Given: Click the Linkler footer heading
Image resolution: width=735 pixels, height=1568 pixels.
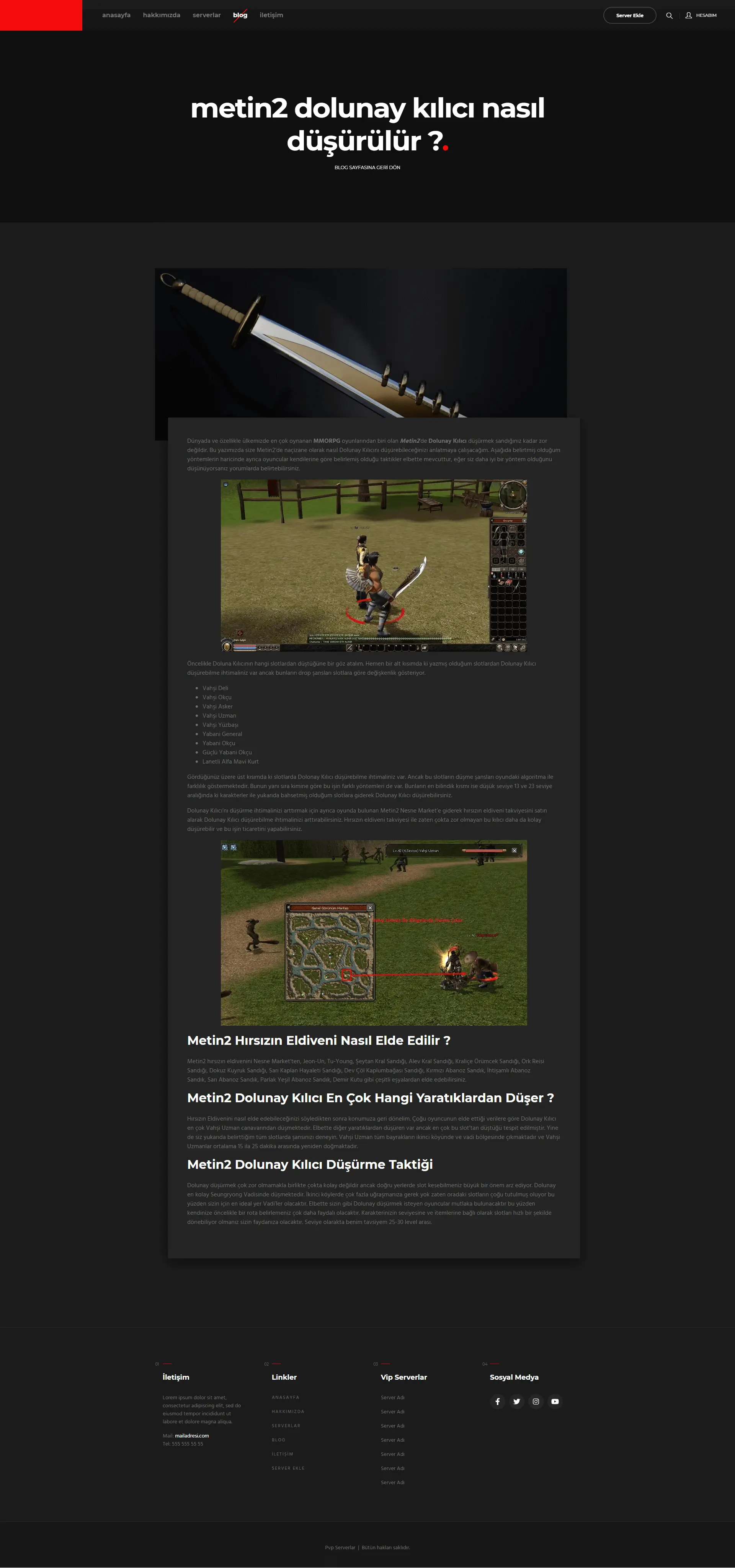Looking at the screenshot, I should 284,1377.
